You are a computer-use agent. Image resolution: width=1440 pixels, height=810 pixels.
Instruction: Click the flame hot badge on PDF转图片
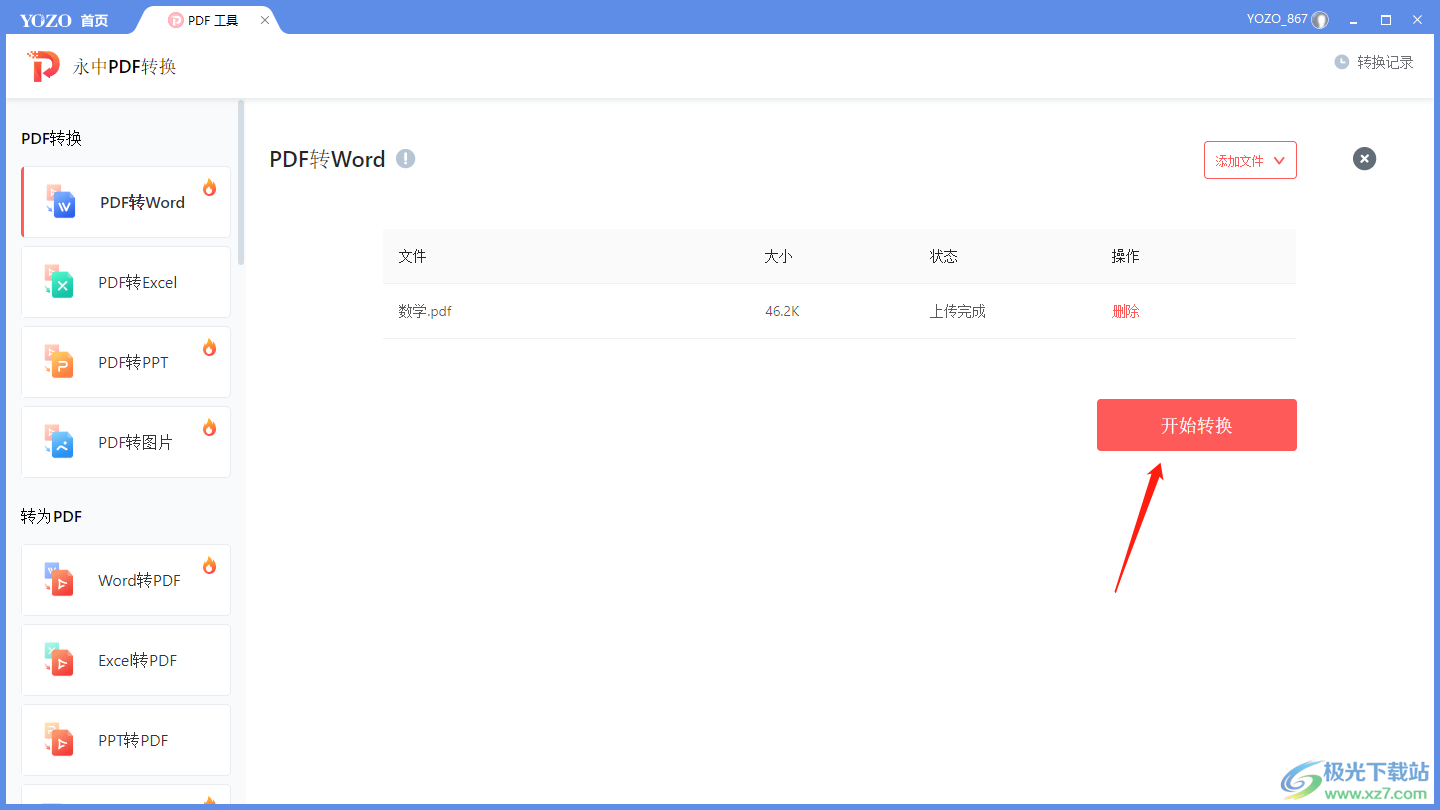point(209,427)
